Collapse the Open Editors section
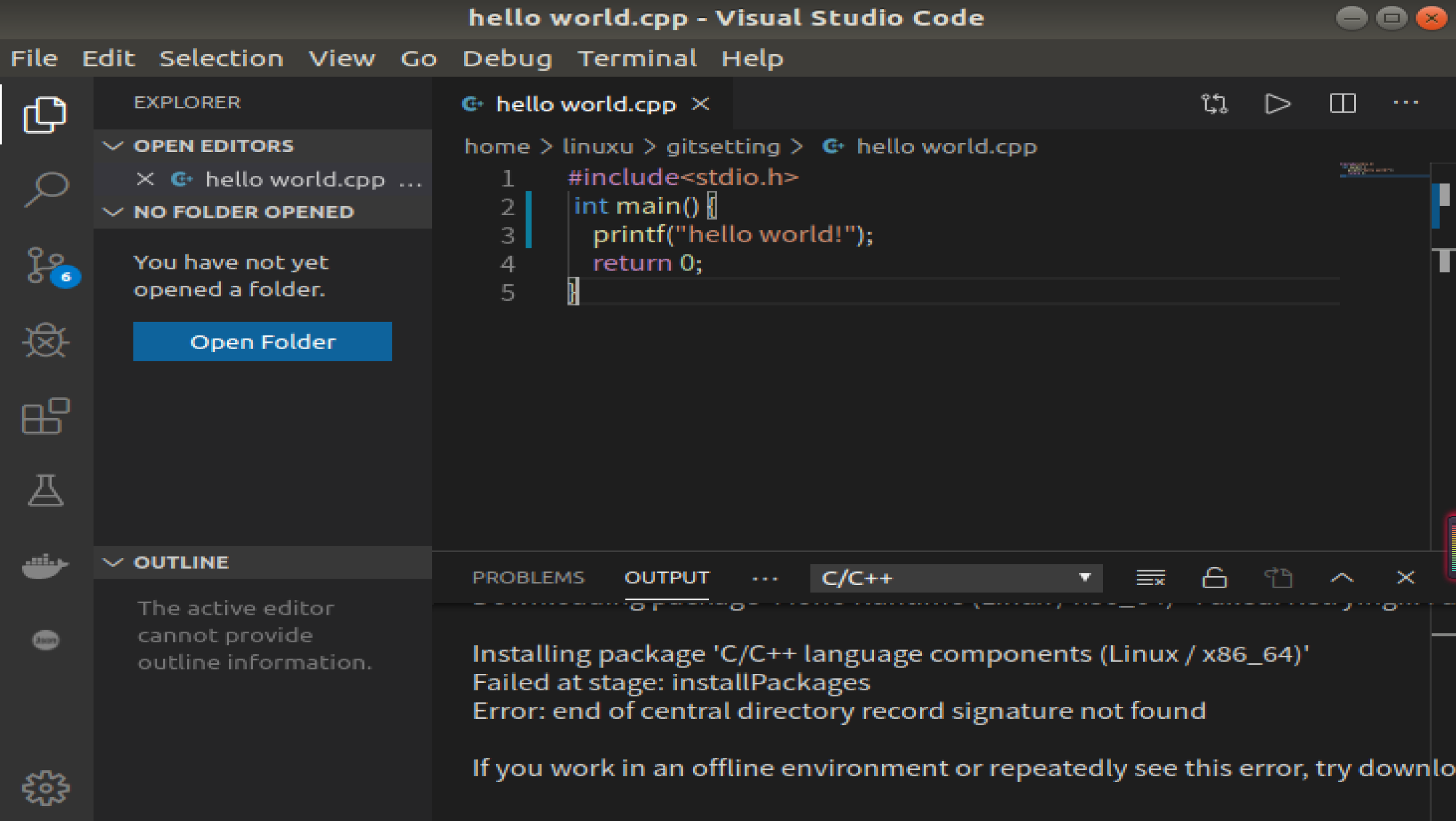Viewport: 1456px width, 821px height. click(x=113, y=146)
